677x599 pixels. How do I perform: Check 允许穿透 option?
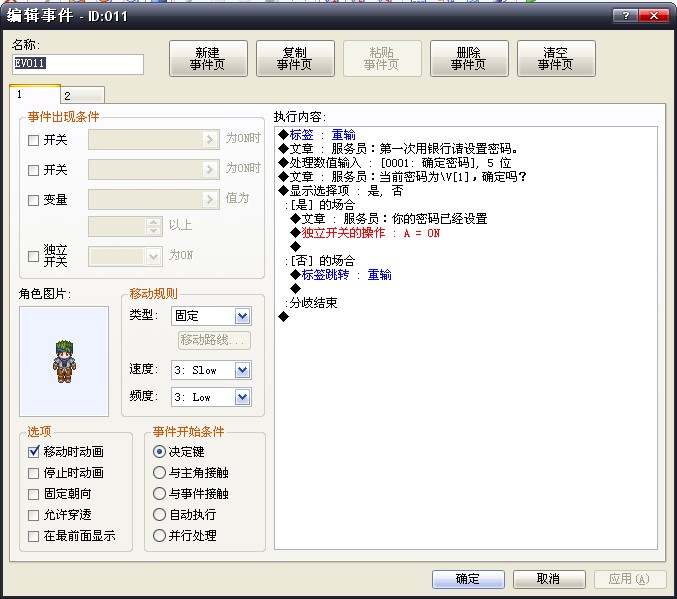point(33,515)
